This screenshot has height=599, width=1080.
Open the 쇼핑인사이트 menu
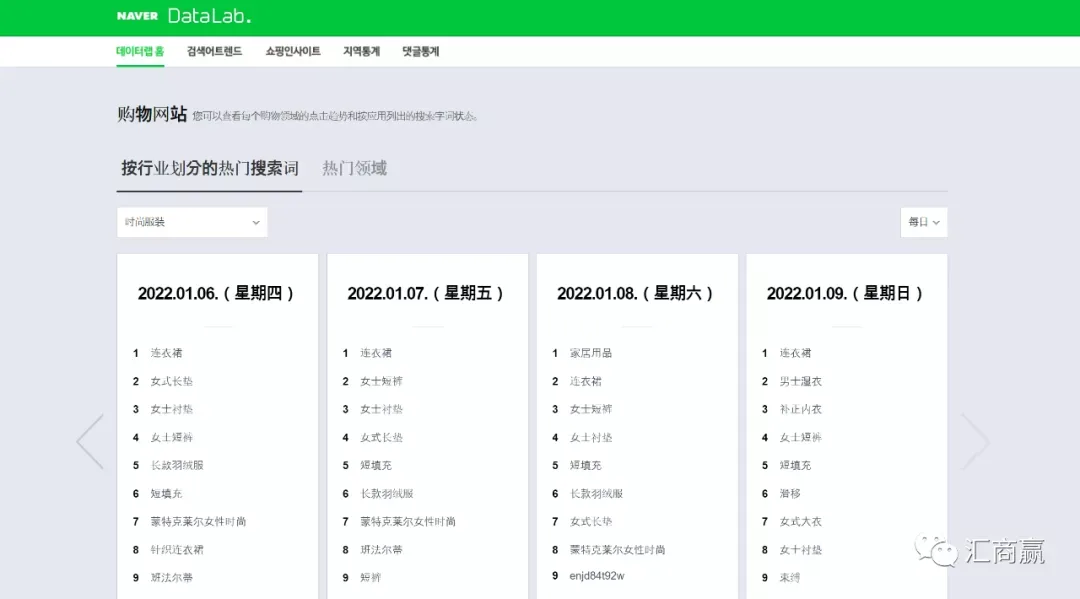293,52
